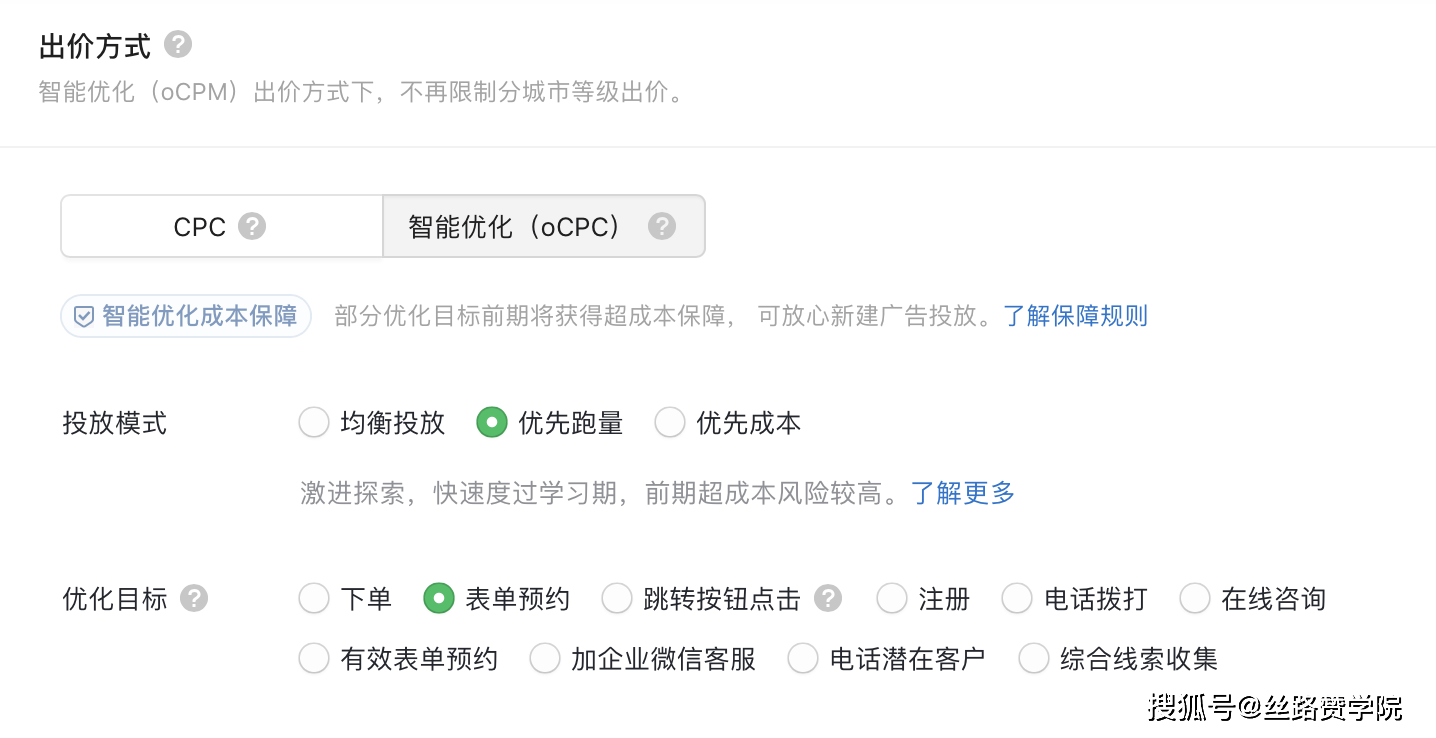This screenshot has width=1436, height=738.
Task: Click help icon next to 优化目标 label
Action: pos(194,599)
